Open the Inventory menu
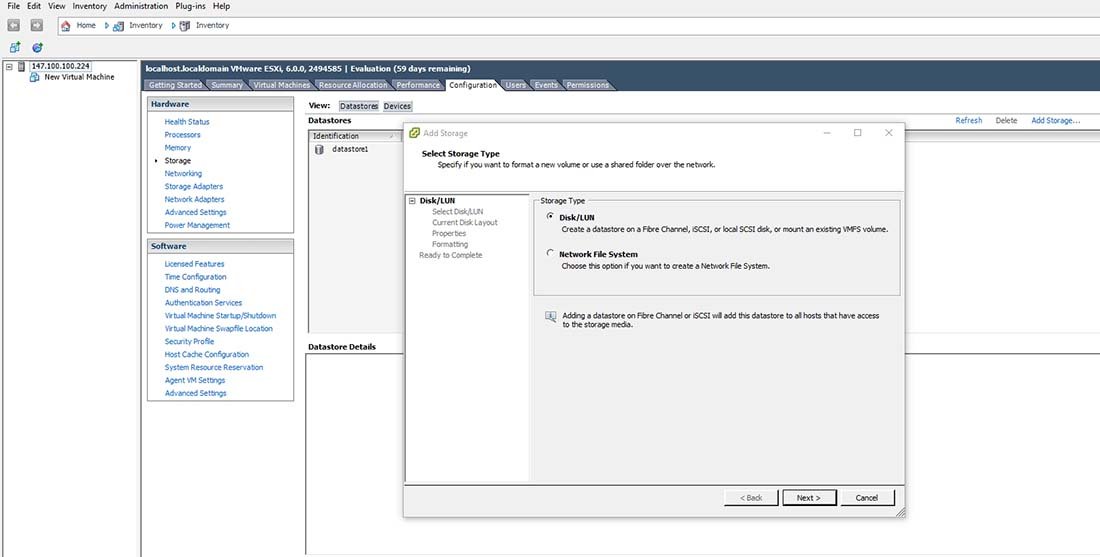This screenshot has width=1100, height=557. [x=90, y=6]
